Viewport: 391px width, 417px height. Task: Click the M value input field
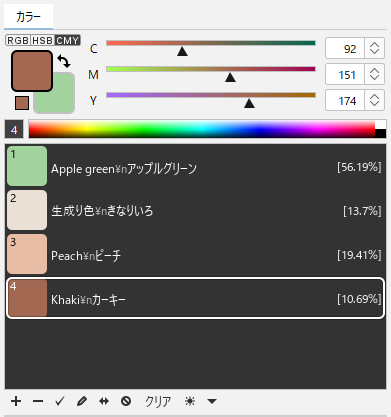pos(345,74)
